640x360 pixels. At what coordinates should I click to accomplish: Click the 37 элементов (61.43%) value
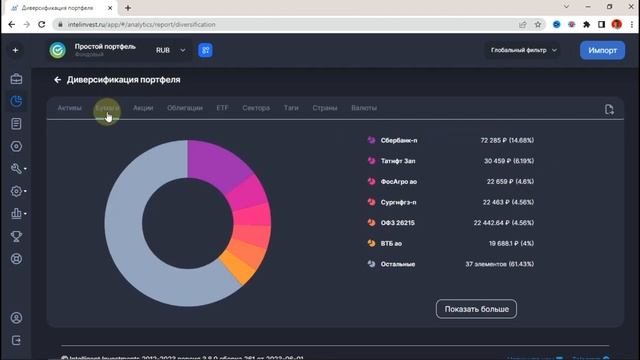(500, 264)
